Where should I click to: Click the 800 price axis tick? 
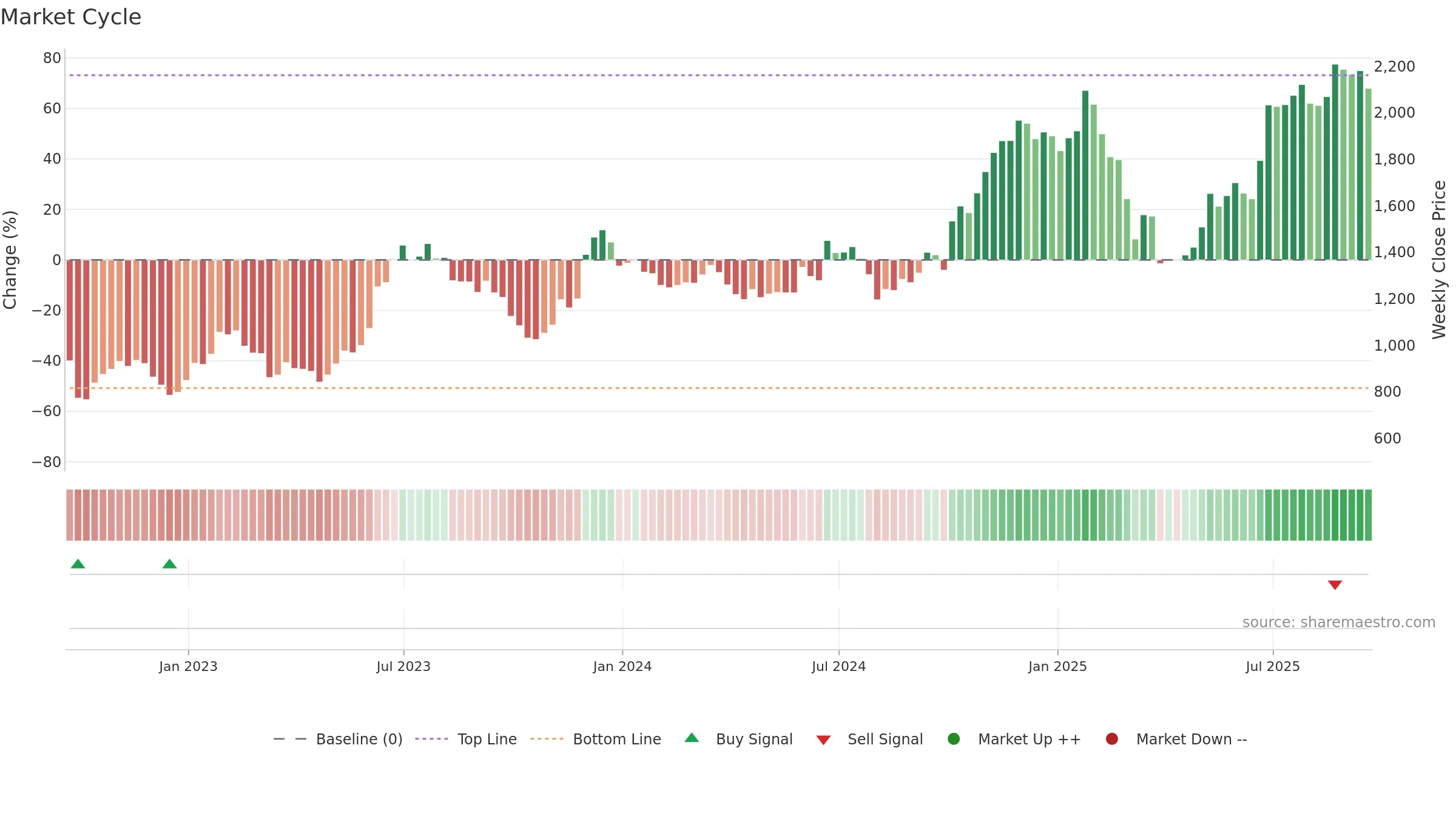click(x=1387, y=391)
